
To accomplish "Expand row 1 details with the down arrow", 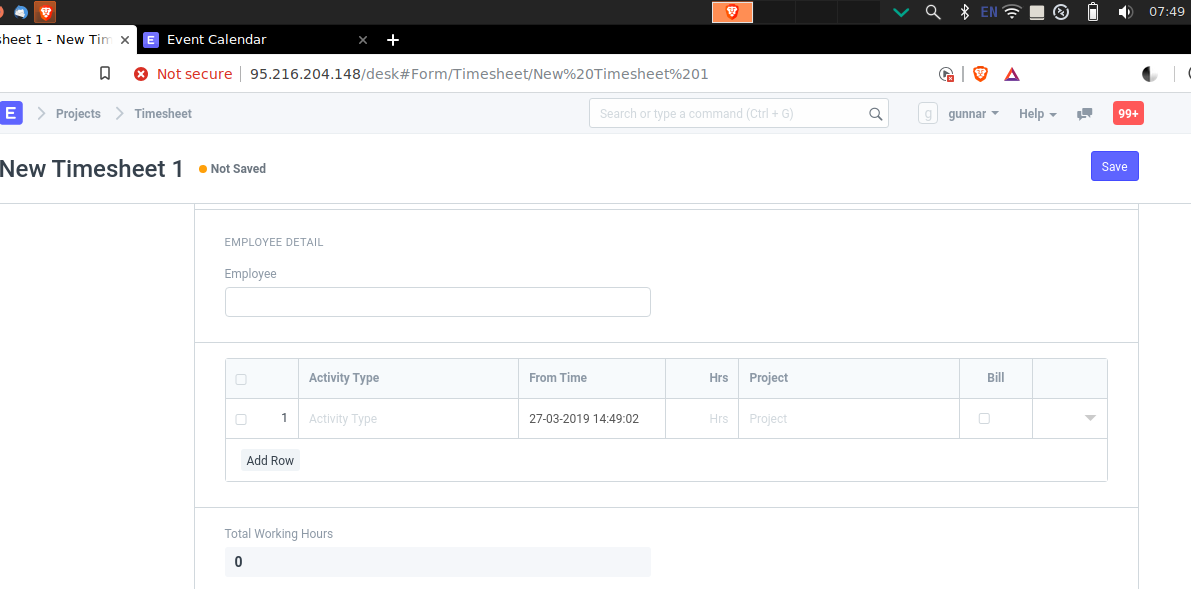I will (1090, 418).
